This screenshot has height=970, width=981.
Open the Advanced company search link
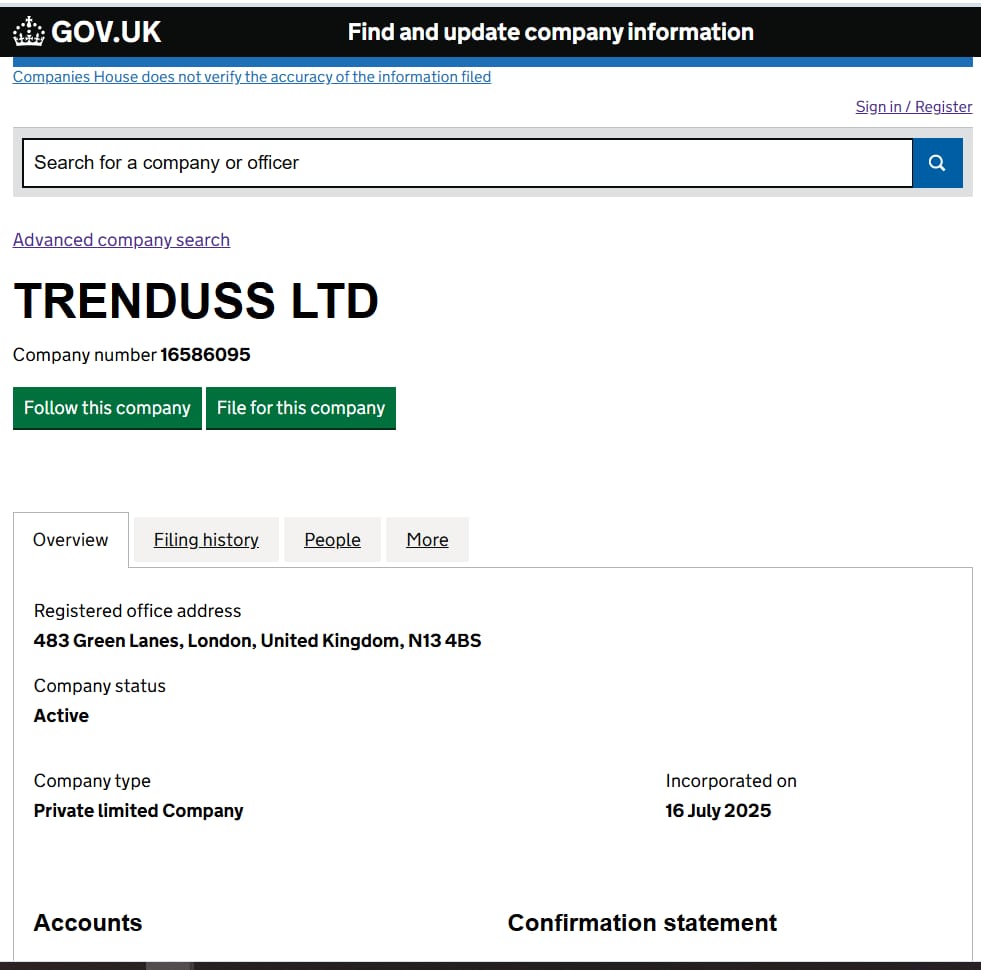[121, 240]
